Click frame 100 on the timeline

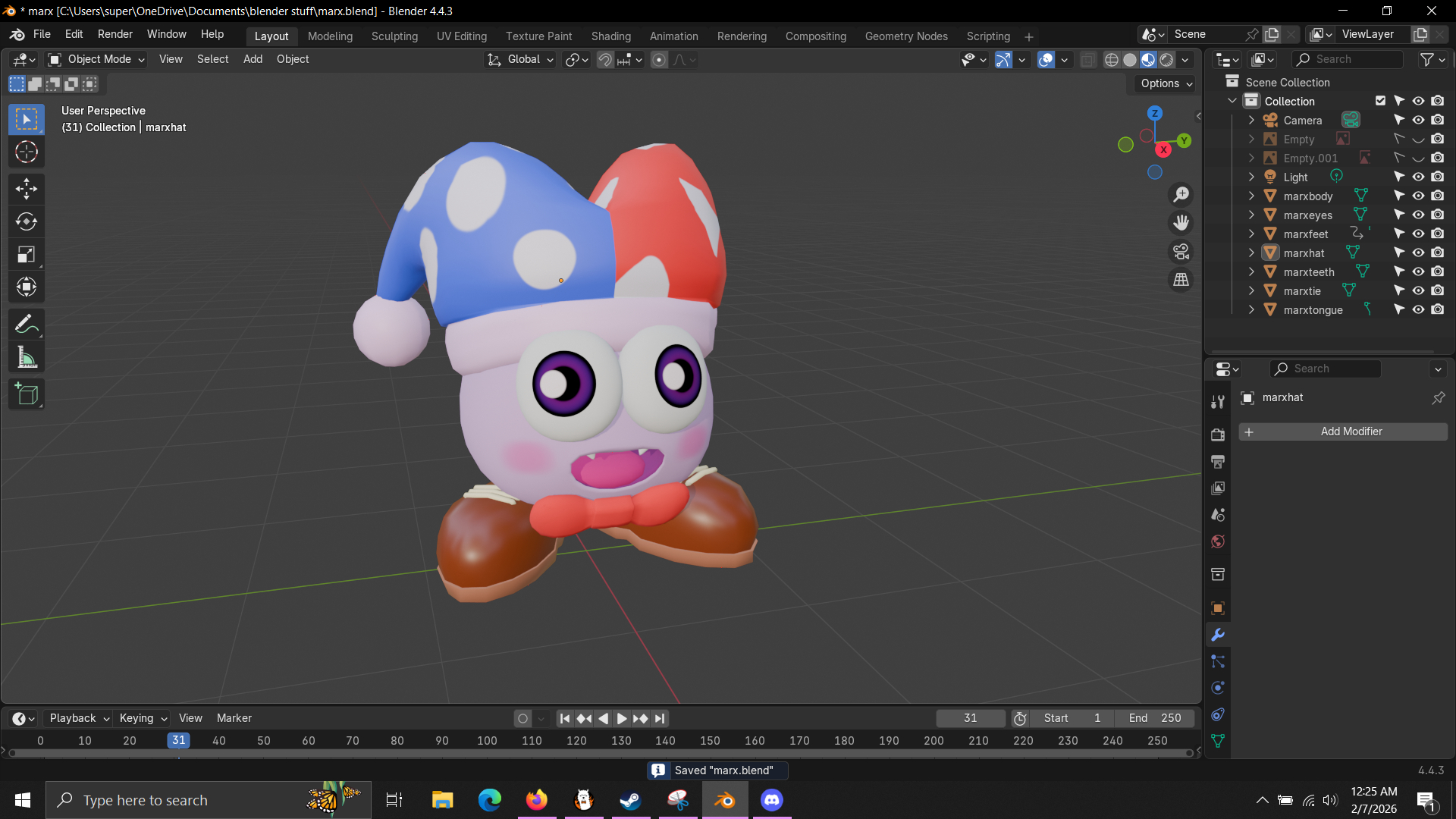coord(487,741)
